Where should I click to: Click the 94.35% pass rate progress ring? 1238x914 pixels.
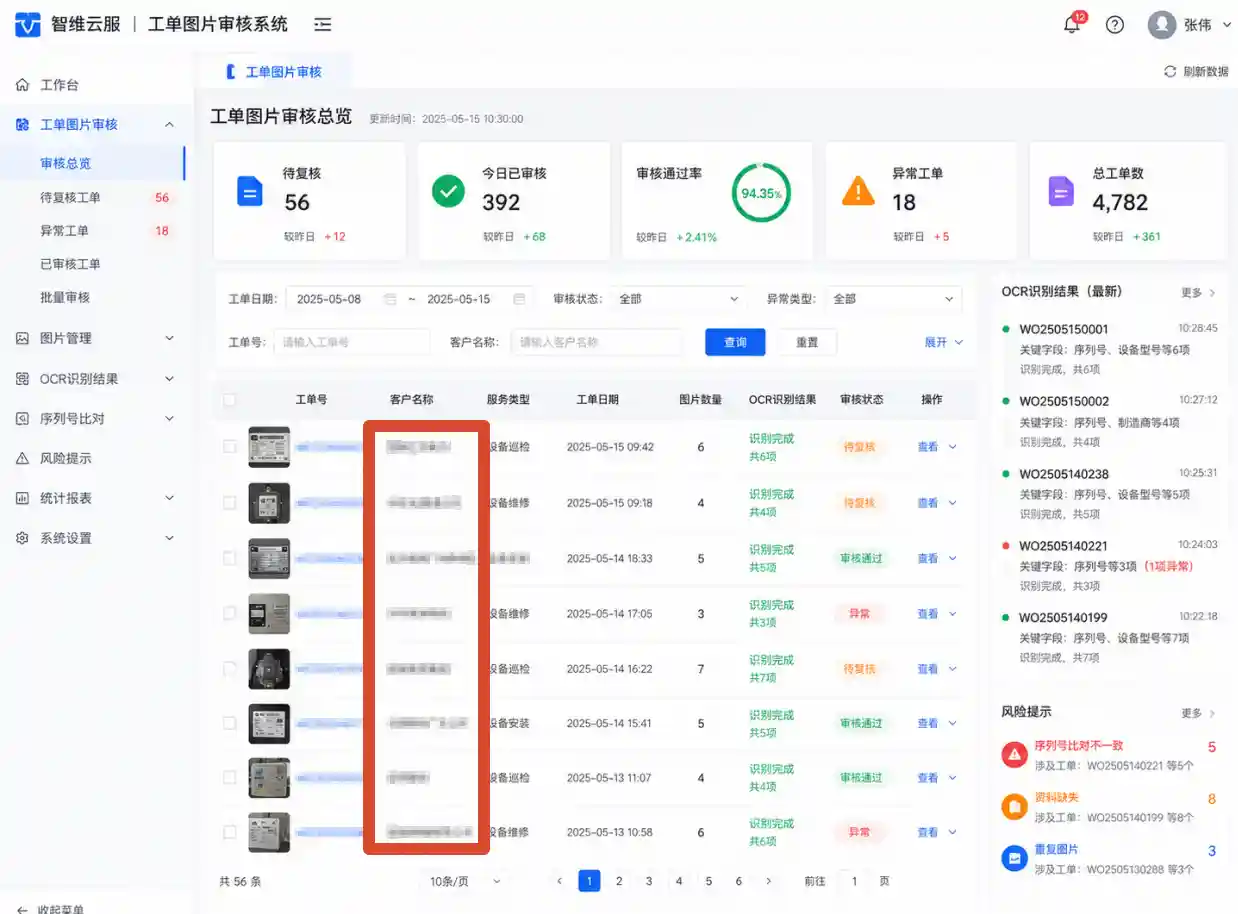761,193
